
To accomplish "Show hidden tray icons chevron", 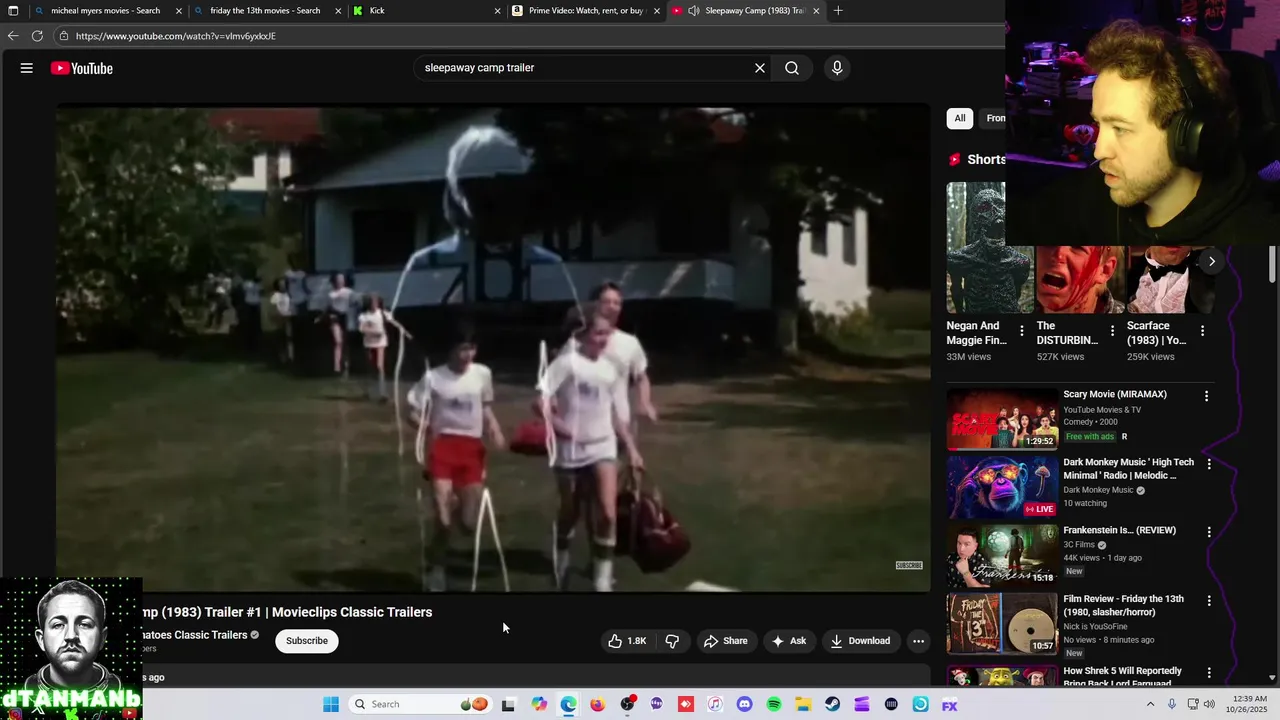I will click(x=1150, y=704).
